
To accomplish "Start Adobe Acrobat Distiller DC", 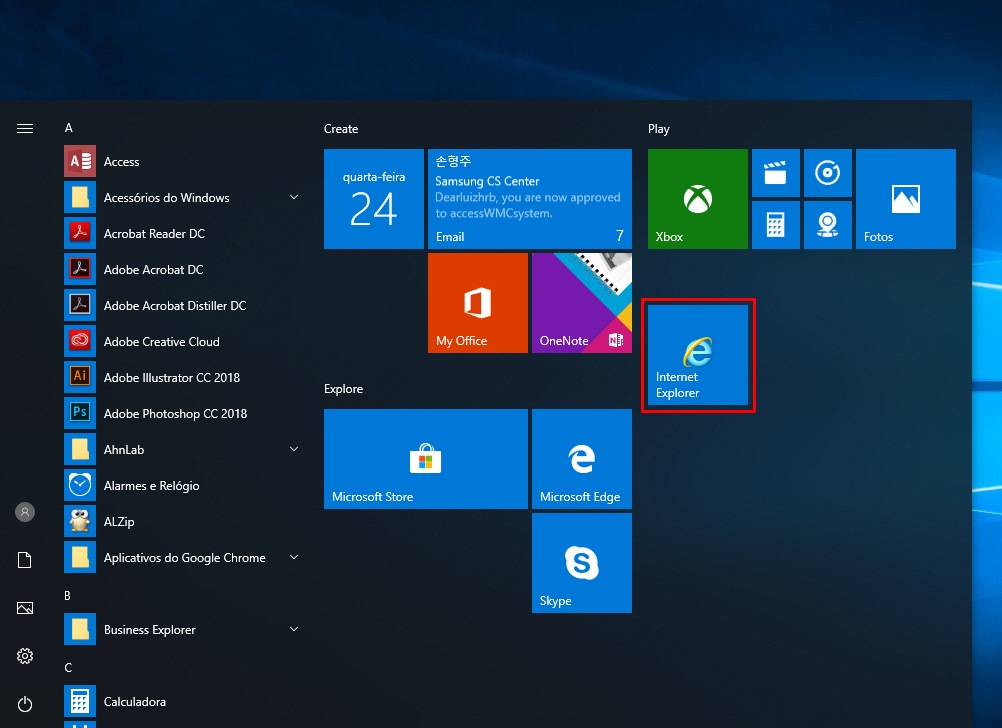I will pos(182,306).
